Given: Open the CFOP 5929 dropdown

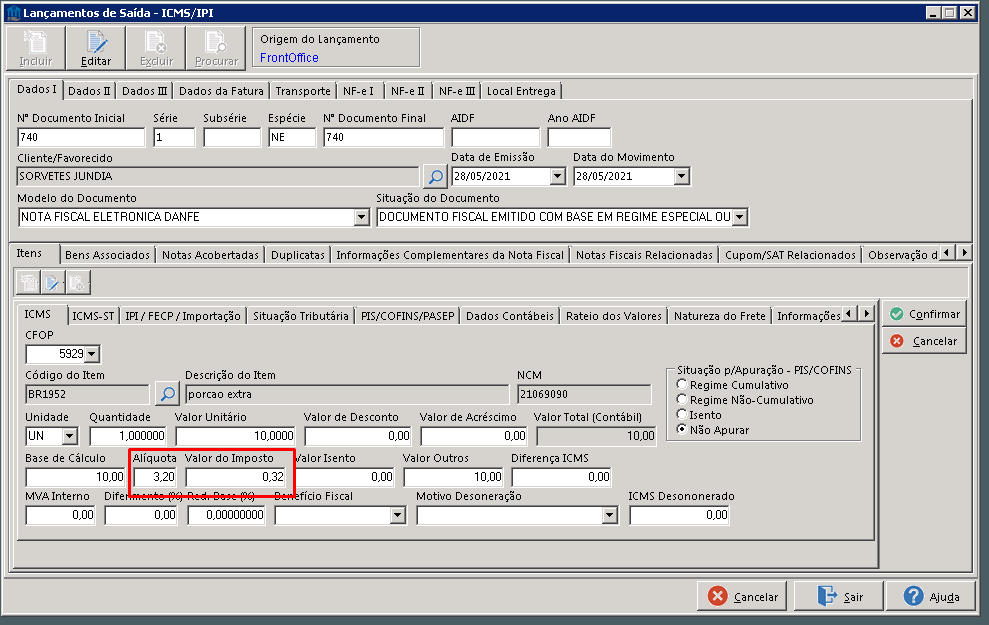Looking at the screenshot, I should [x=92, y=354].
